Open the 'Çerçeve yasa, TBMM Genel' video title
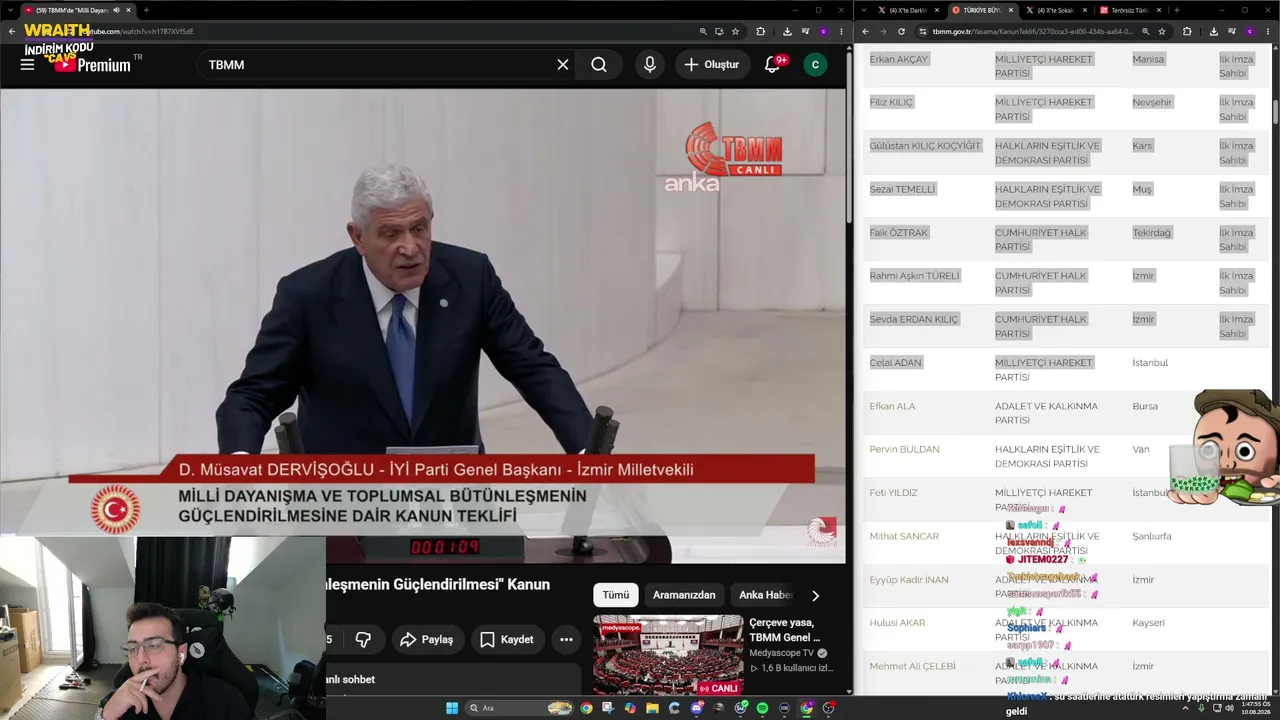Image resolution: width=1280 pixels, height=720 pixels. [x=785, y=629]
